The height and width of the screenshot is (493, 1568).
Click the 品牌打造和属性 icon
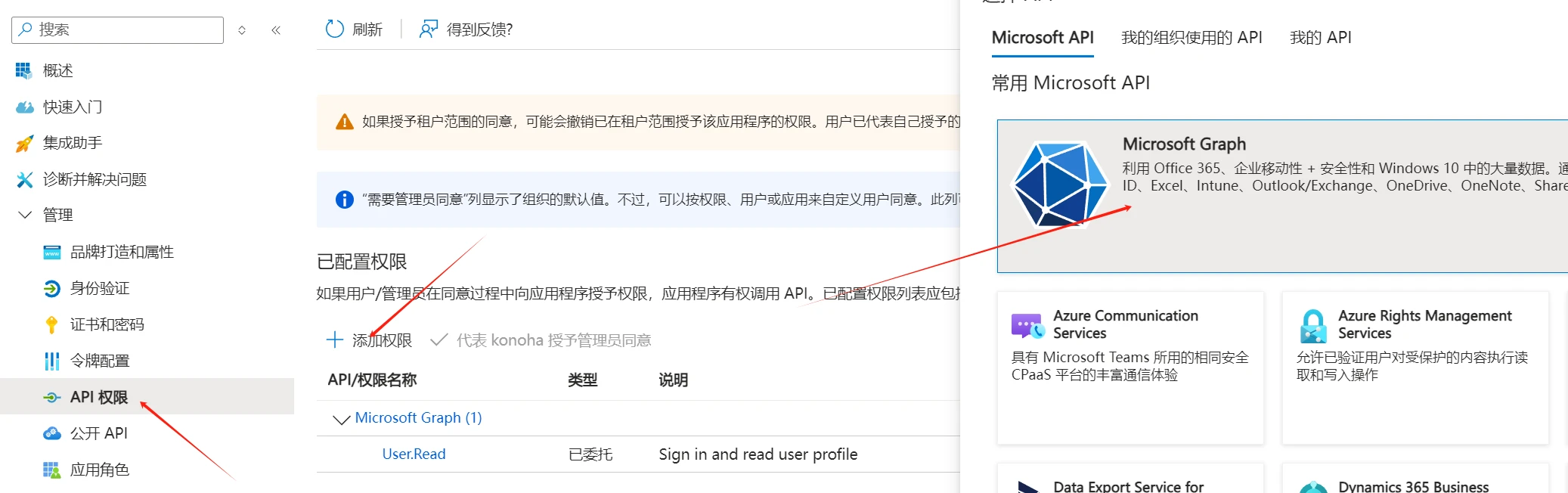[x=52, y=252]
